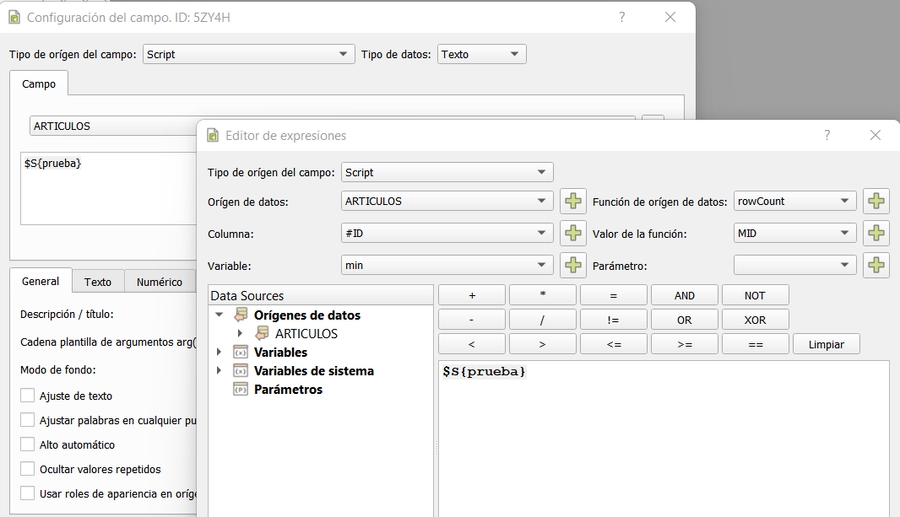Toggle the Alto automático checkbox
Image resolution: width=900 pixels, height=517 pixels.
click(x=28, y=445)
